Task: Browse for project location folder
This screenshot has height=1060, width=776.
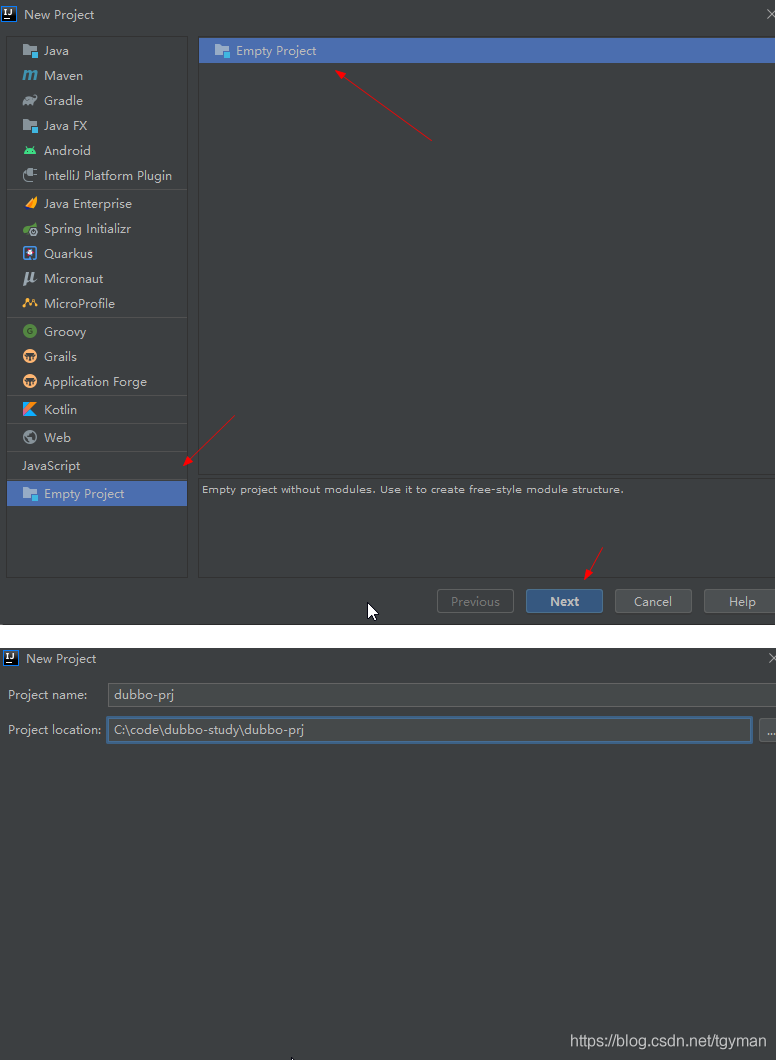Action: 768,730
